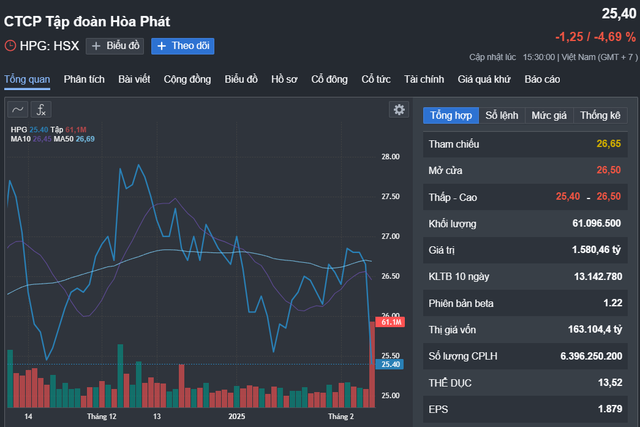Screen dimensions: 640x427
Task: Click the Tháng 12 time axis marker
Action: point(102,415)
